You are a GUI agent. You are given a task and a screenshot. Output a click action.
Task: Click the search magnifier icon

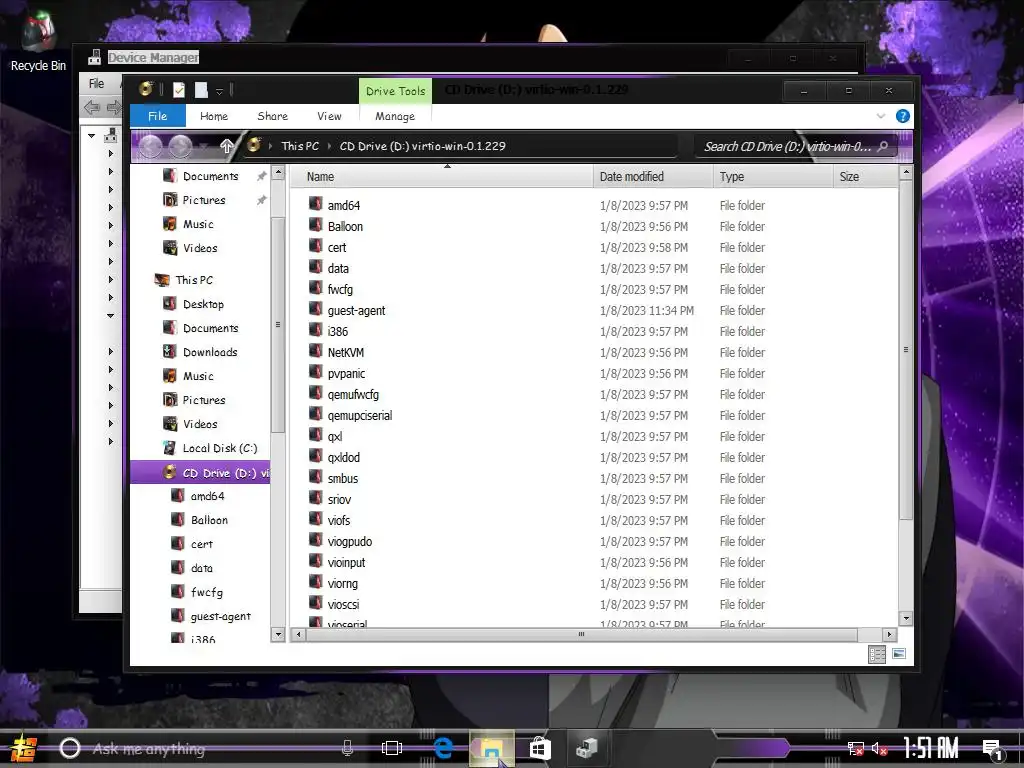tap(883, 146)
